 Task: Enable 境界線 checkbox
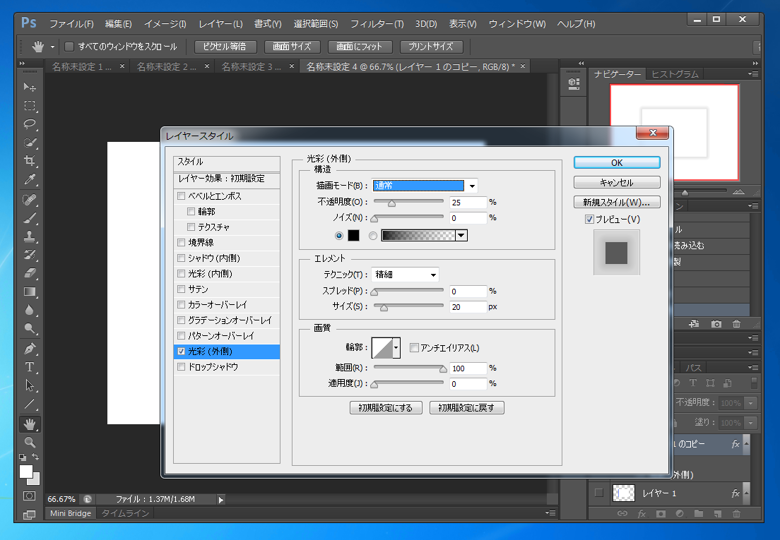181,243
